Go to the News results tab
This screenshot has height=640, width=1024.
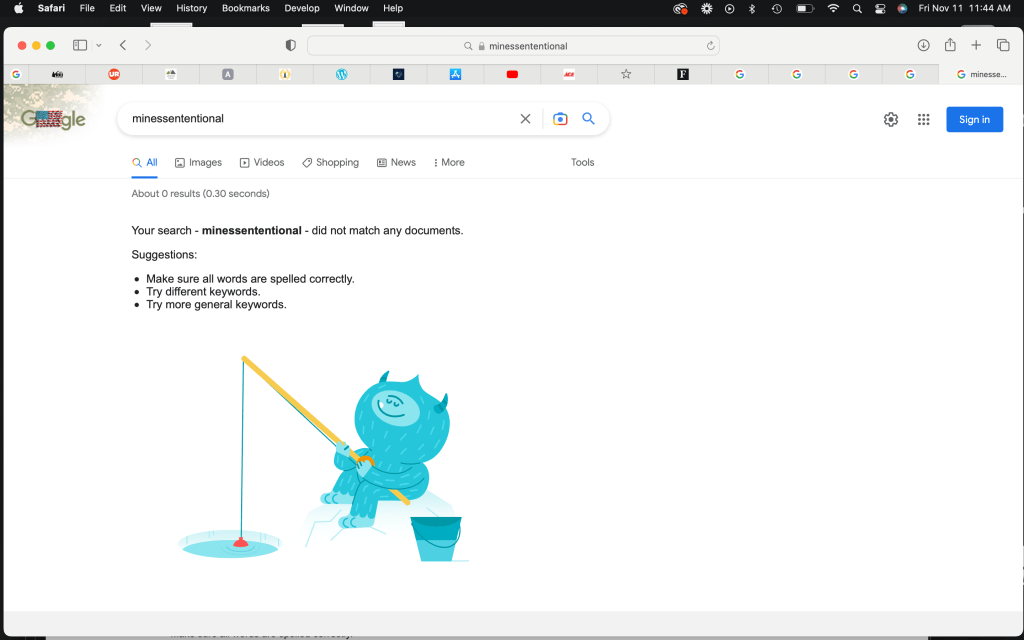tap(396, 162)
